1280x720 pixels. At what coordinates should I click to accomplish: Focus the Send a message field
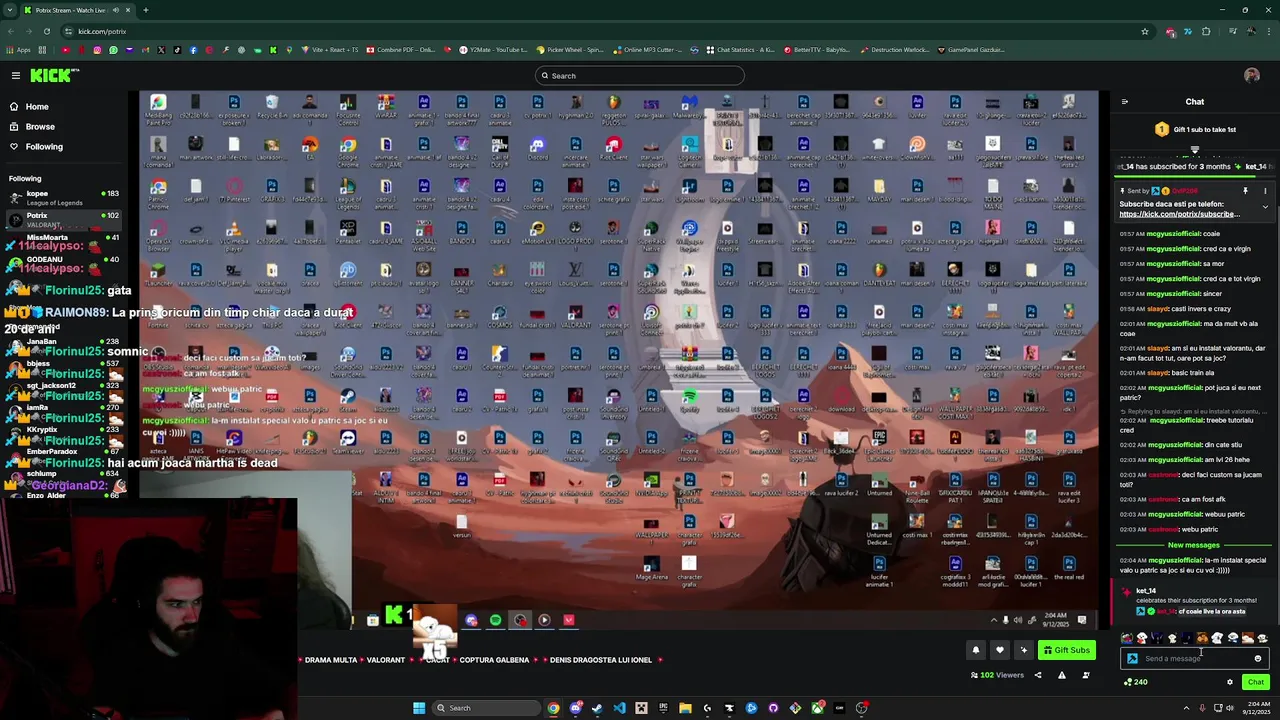1195,658
